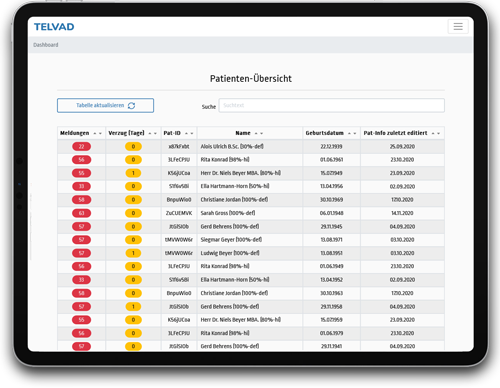Click the red 22 Meldungen badge
This screenshot has width=500, height=388.
pyautogui.click(x=81, y=146)
